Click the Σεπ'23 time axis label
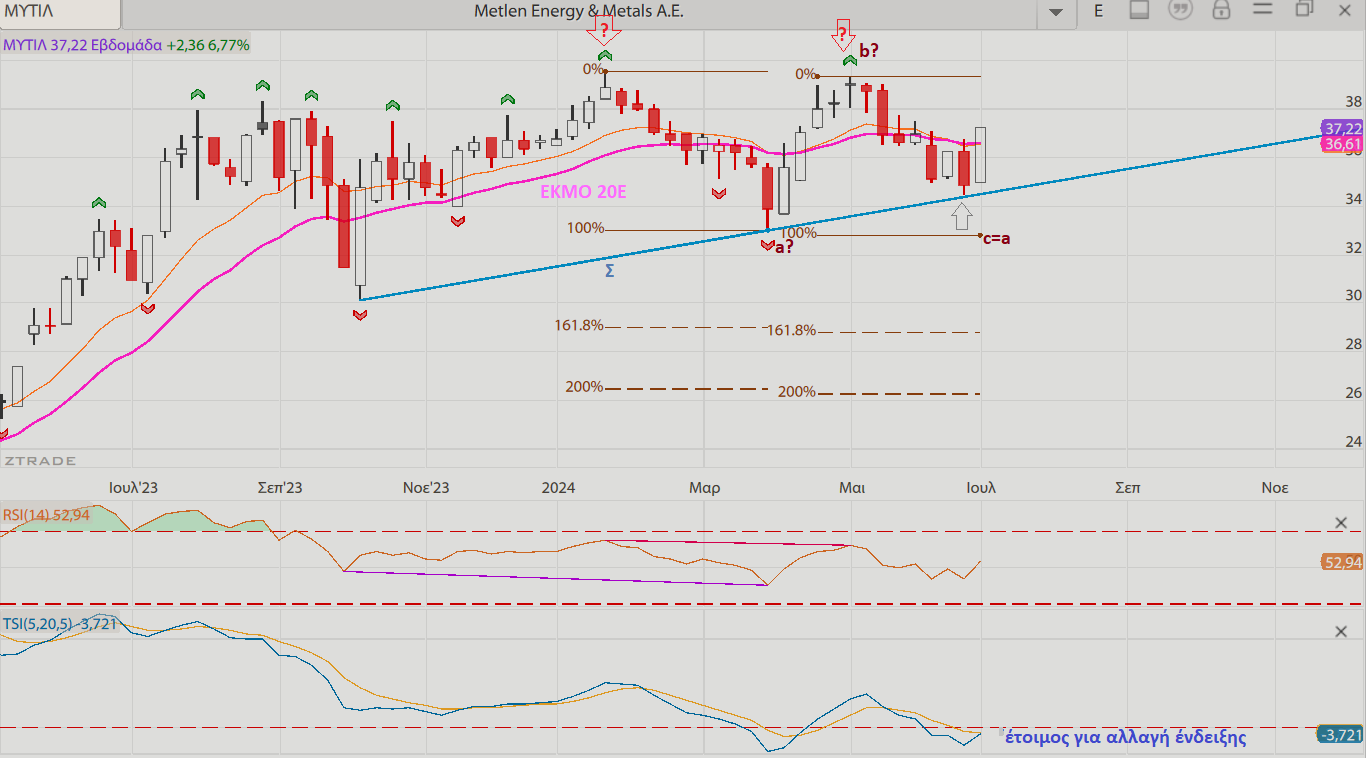The width and height of the screenshot is (1366, 758). (280, 488)
